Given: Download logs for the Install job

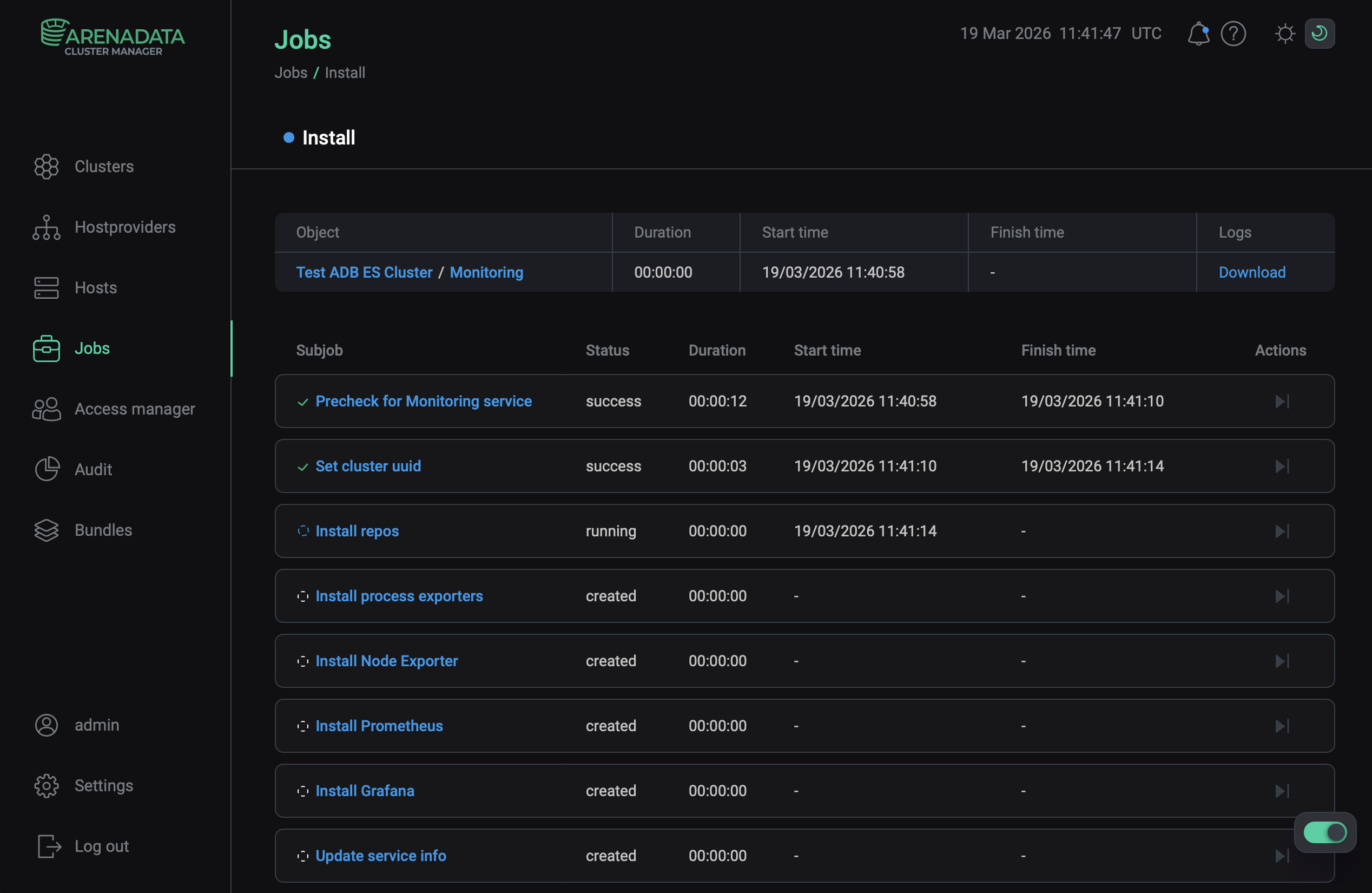Looking at the screenshot, I should click(x=1251, y=272).
